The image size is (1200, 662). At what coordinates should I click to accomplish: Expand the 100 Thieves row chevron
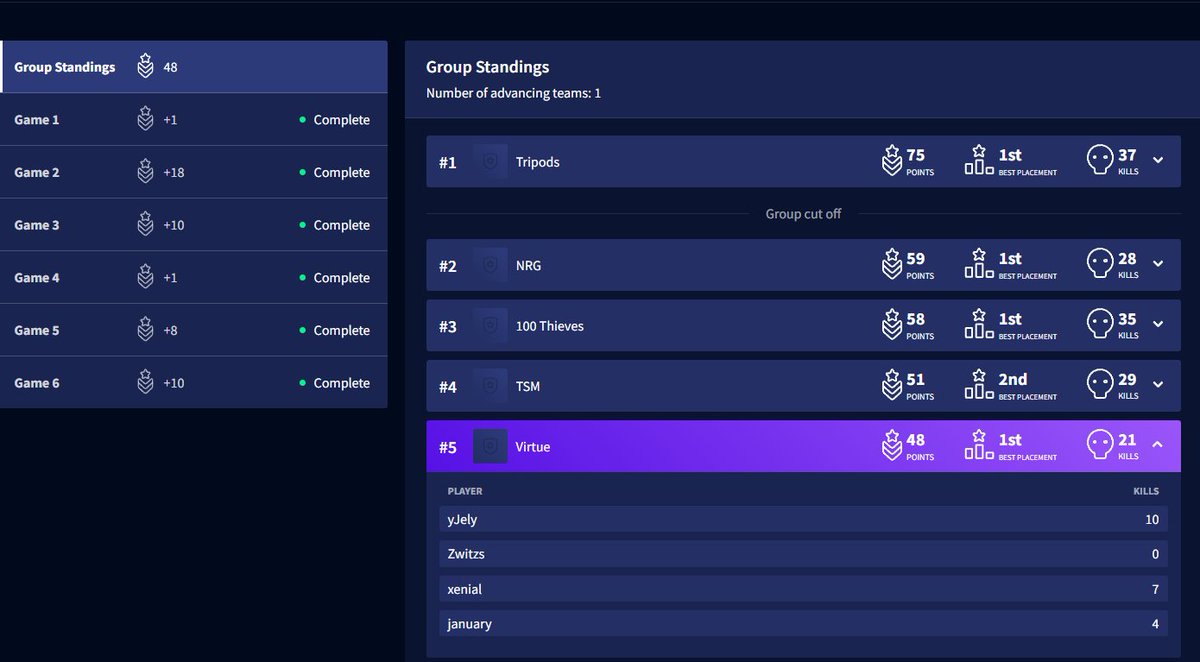(1158, 325)
